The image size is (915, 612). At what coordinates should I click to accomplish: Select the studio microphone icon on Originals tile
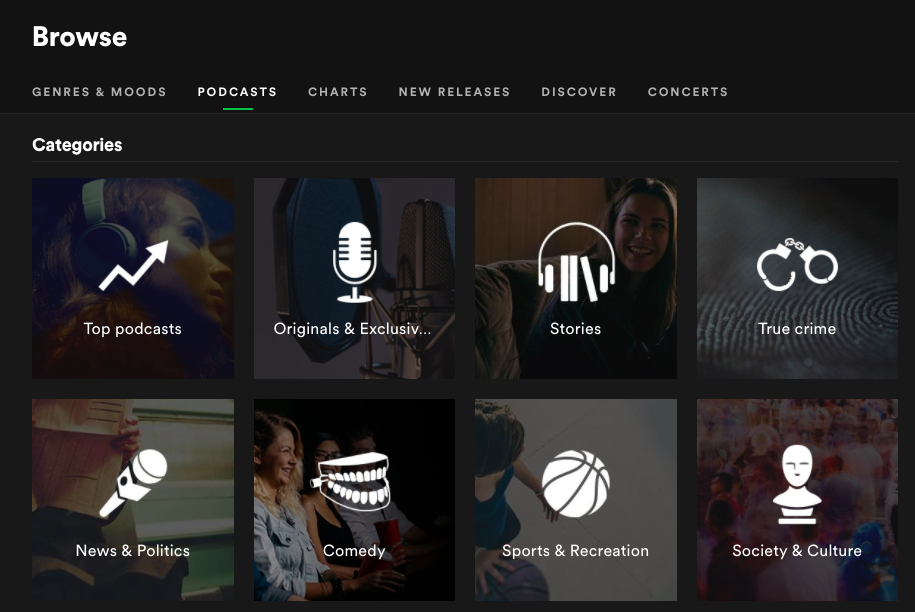354,262
